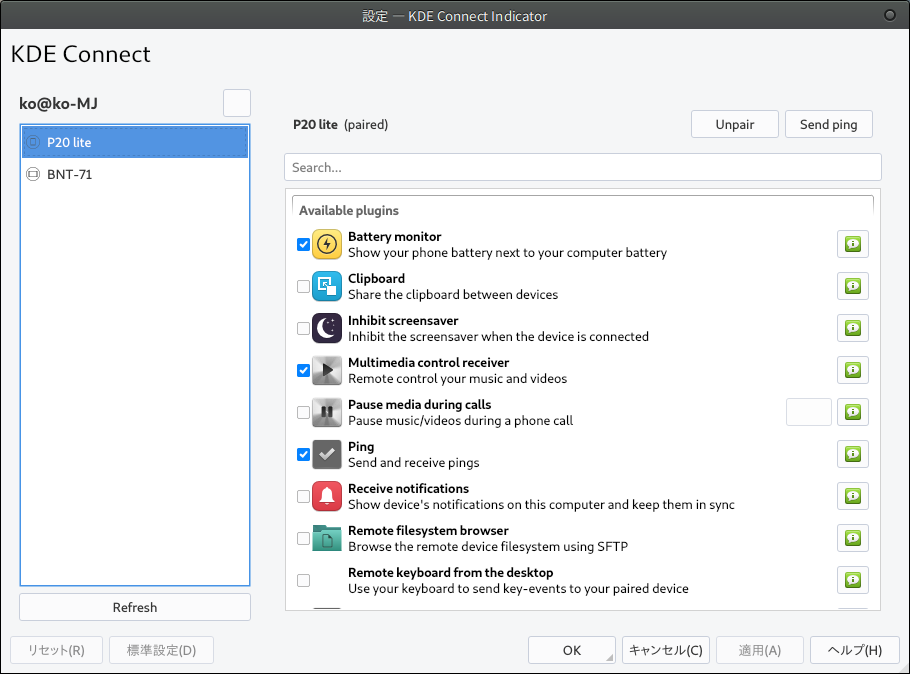
Task: Click the Remote filesystem browser folder icon
Action: (327, 538)
